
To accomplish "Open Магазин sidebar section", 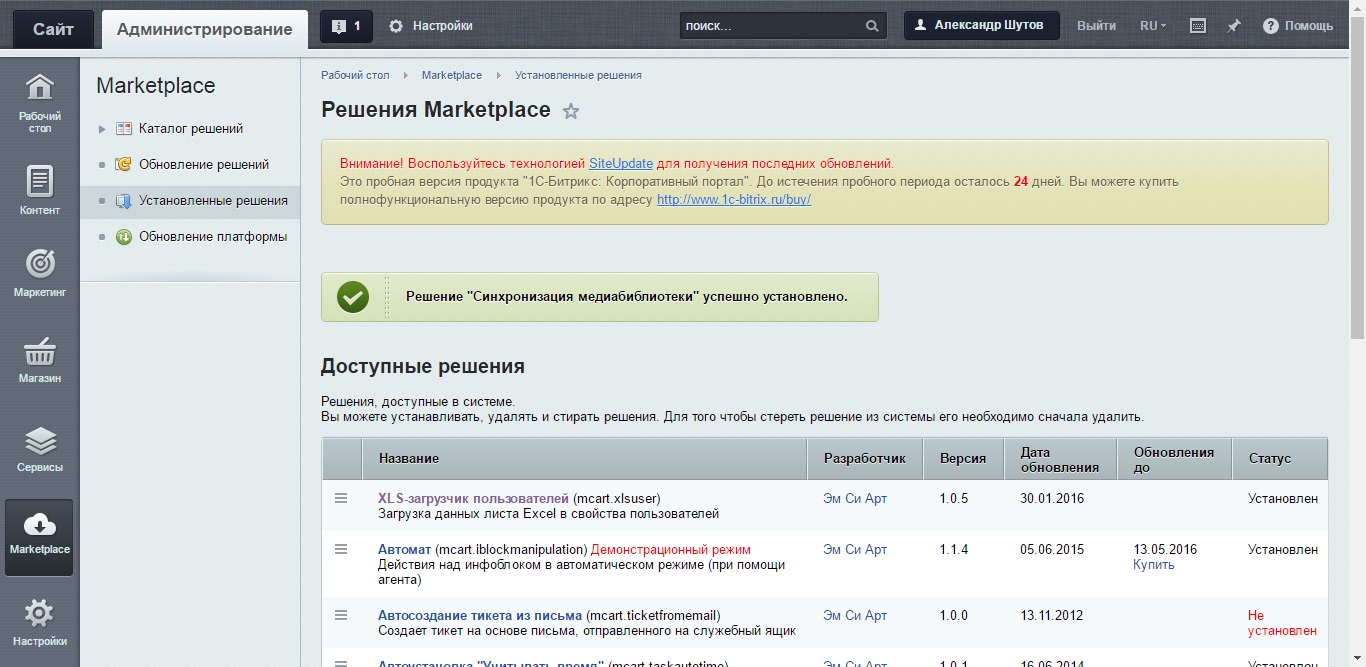I will pos(40,360).
